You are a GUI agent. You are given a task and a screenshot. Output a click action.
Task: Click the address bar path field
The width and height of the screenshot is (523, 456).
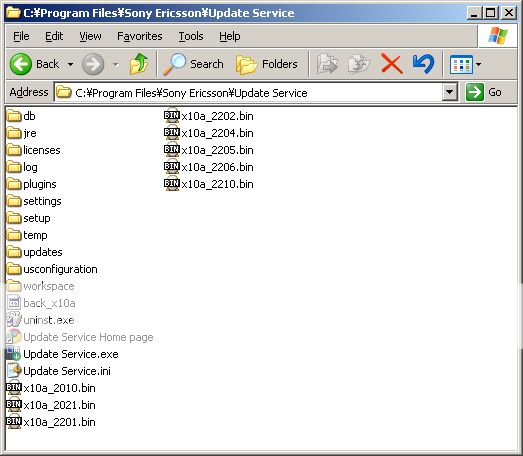(248, 92)
